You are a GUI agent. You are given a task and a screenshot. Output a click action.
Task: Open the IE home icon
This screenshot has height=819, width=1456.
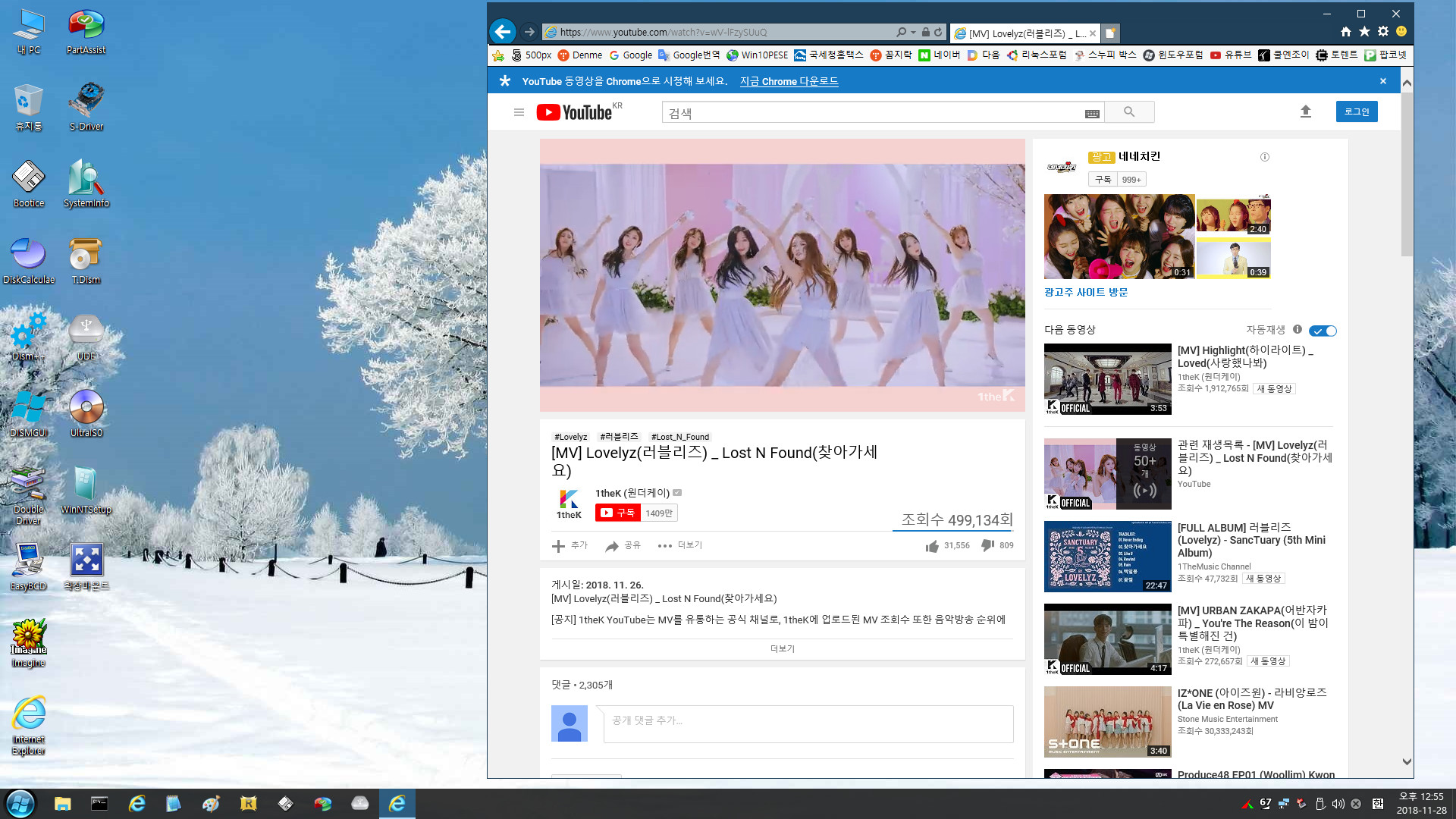click(1345, 32)
